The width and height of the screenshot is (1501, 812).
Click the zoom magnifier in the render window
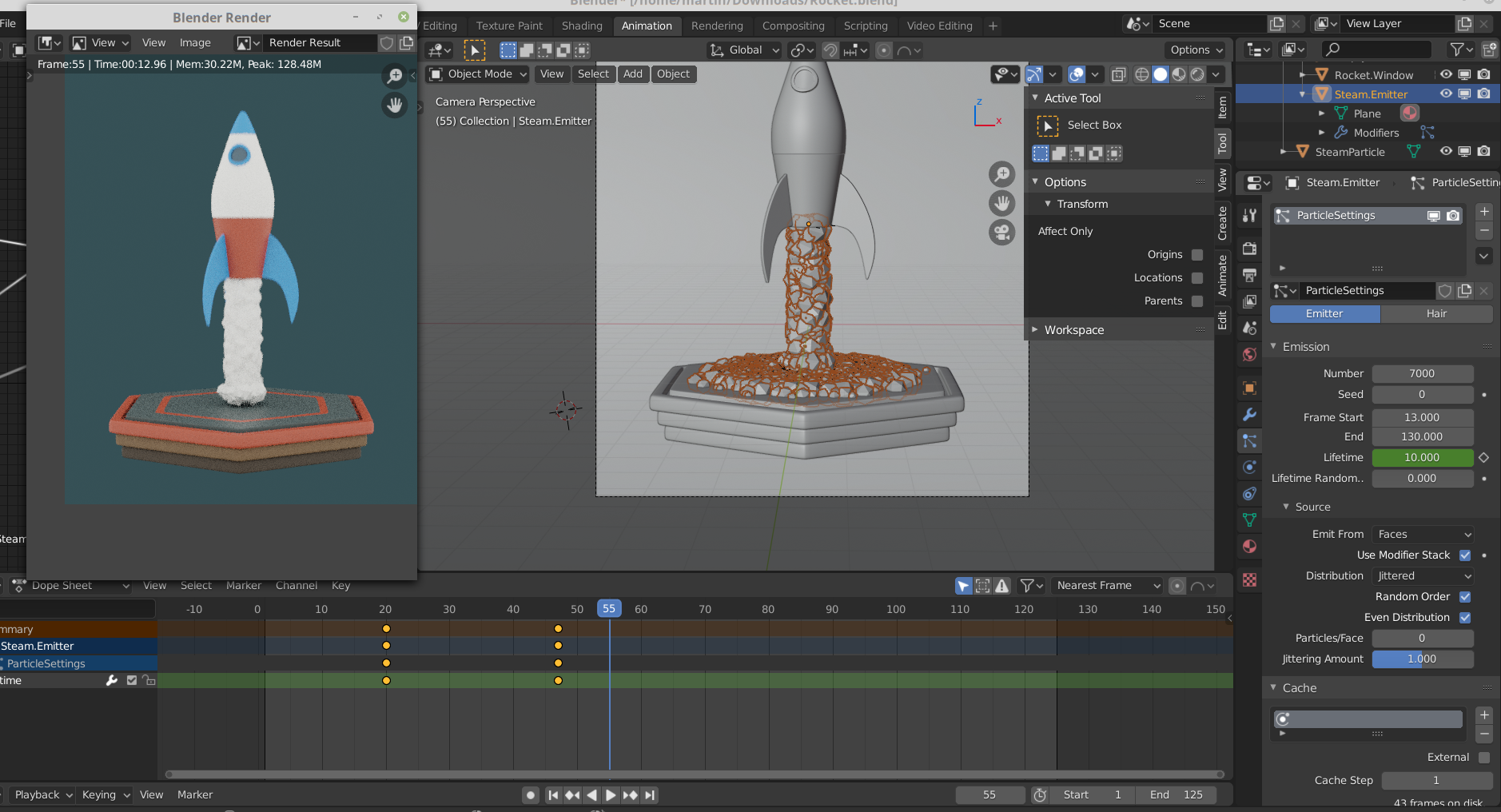coord(394,76)
